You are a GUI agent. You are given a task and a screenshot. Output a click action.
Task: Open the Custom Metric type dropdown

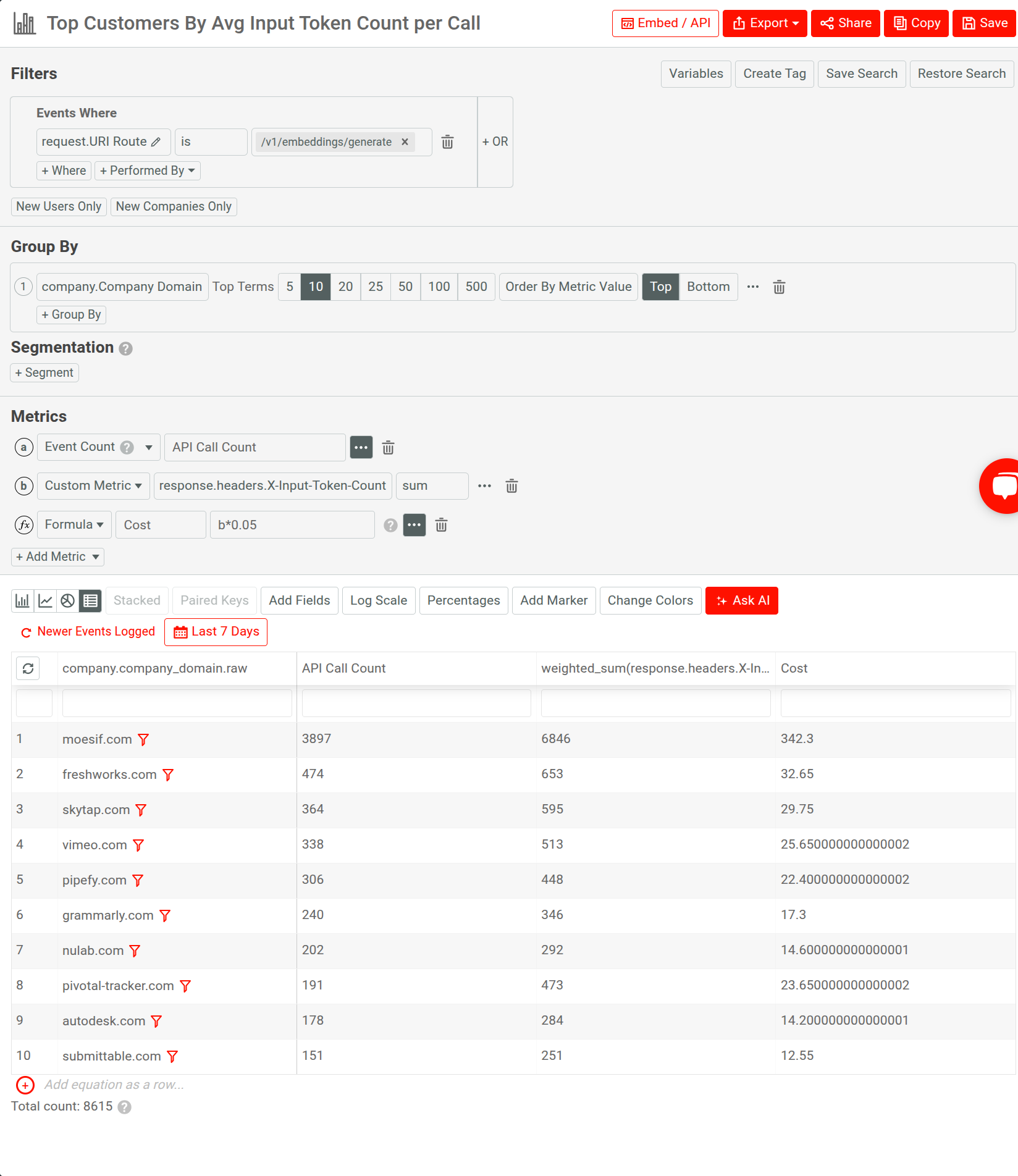(93, 485)
